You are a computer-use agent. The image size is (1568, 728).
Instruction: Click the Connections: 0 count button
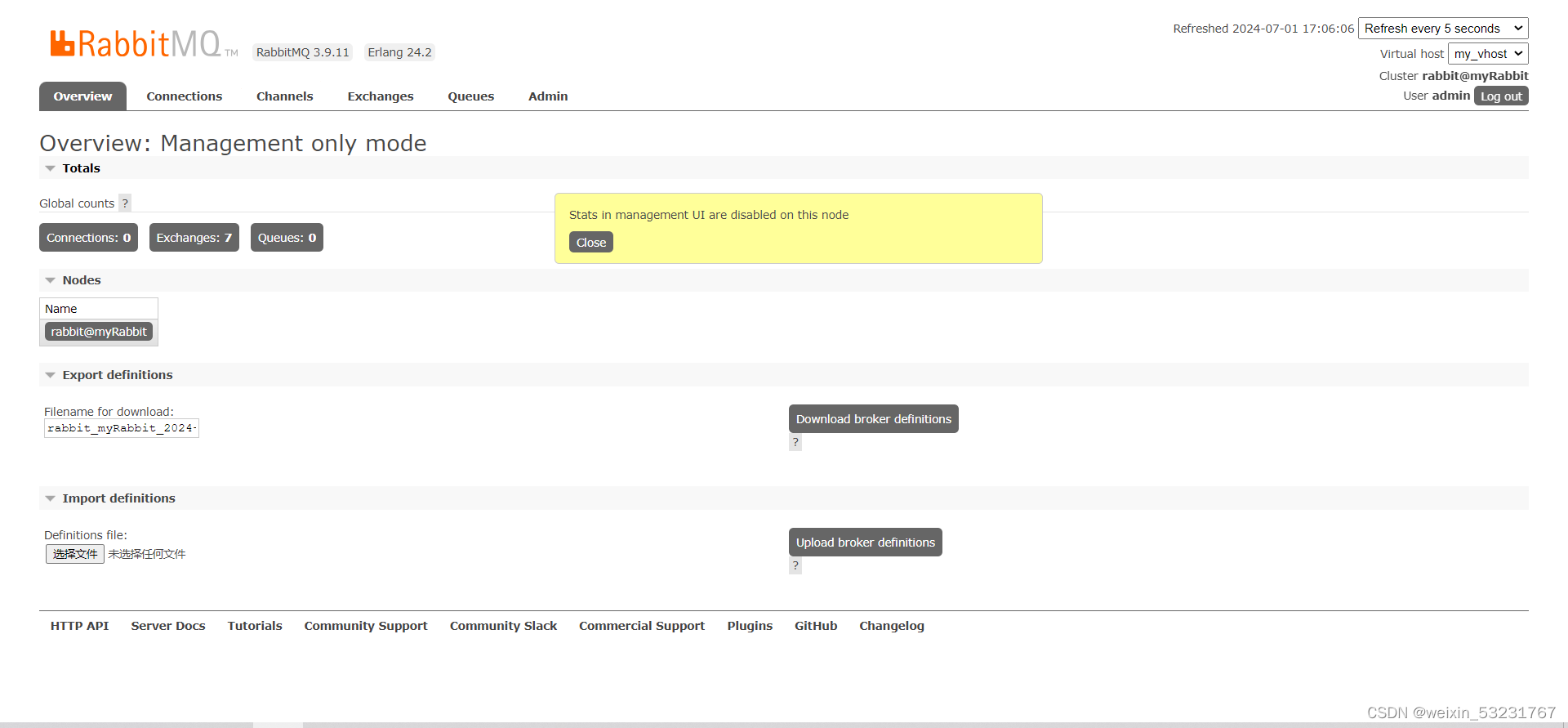[88, 238]
